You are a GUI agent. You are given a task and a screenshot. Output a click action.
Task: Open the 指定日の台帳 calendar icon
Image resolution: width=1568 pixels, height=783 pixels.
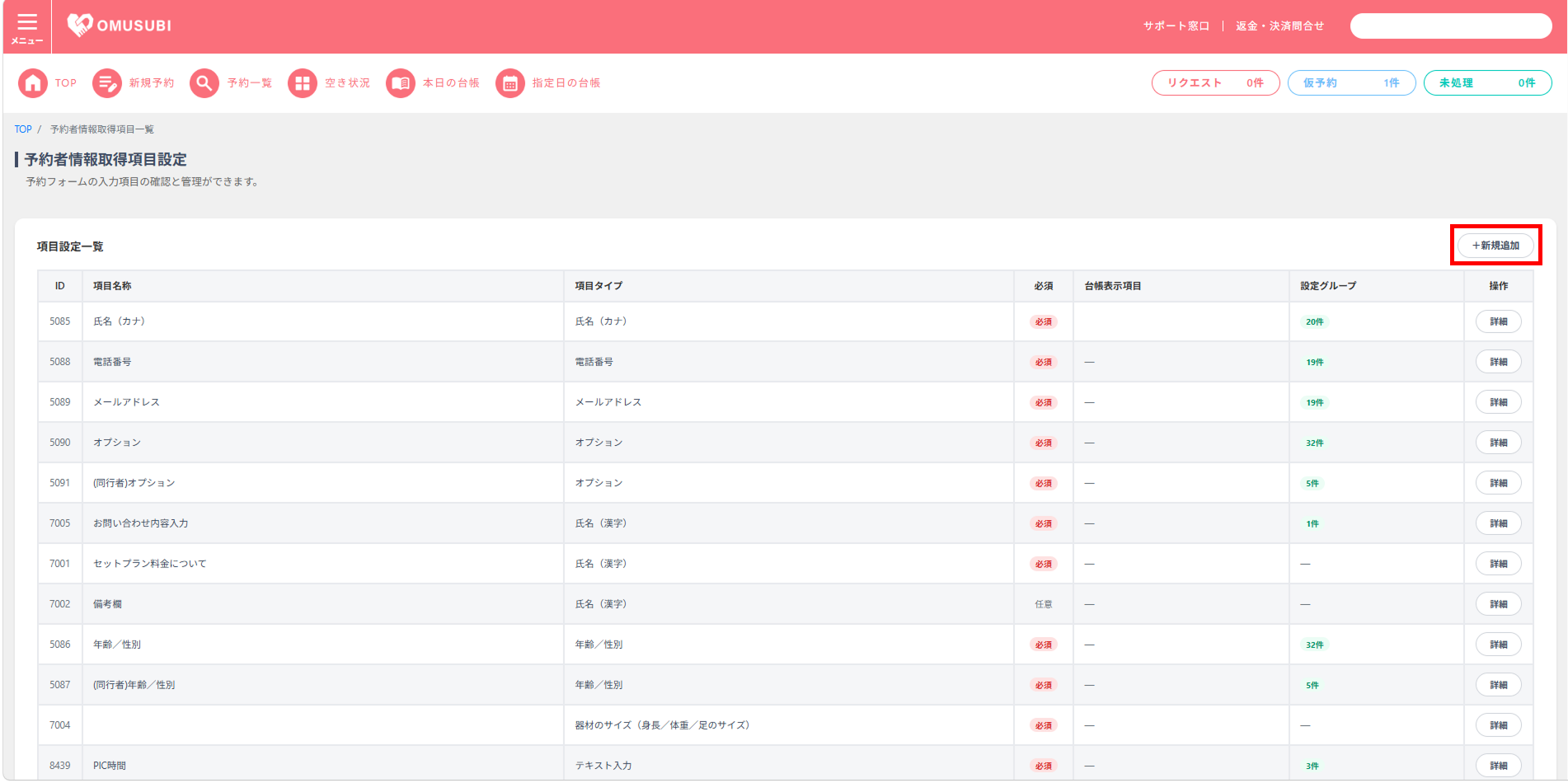coord(510,83)
